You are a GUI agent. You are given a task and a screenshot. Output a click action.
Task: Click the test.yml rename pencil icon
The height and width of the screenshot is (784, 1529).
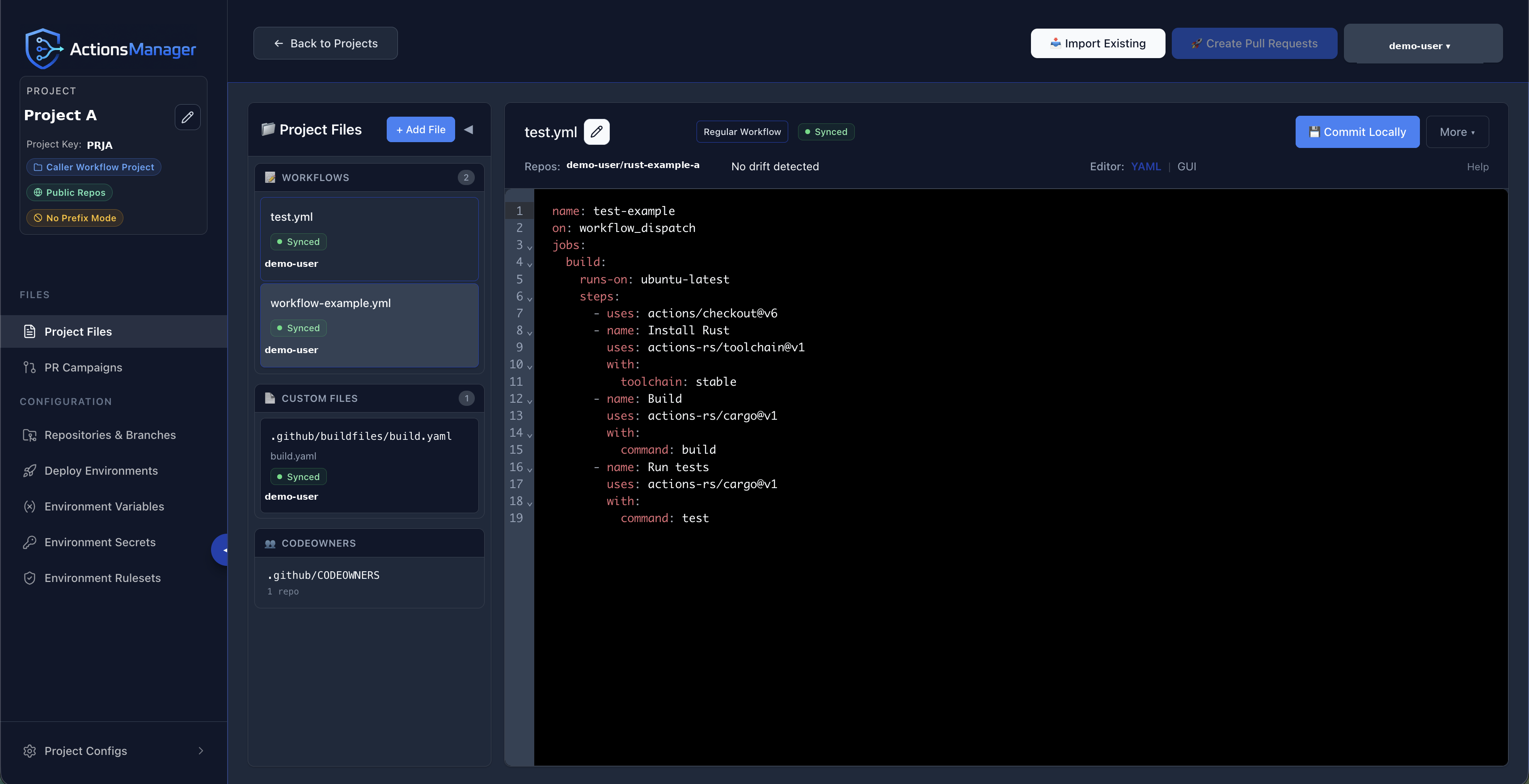click(x=596, y=132)
